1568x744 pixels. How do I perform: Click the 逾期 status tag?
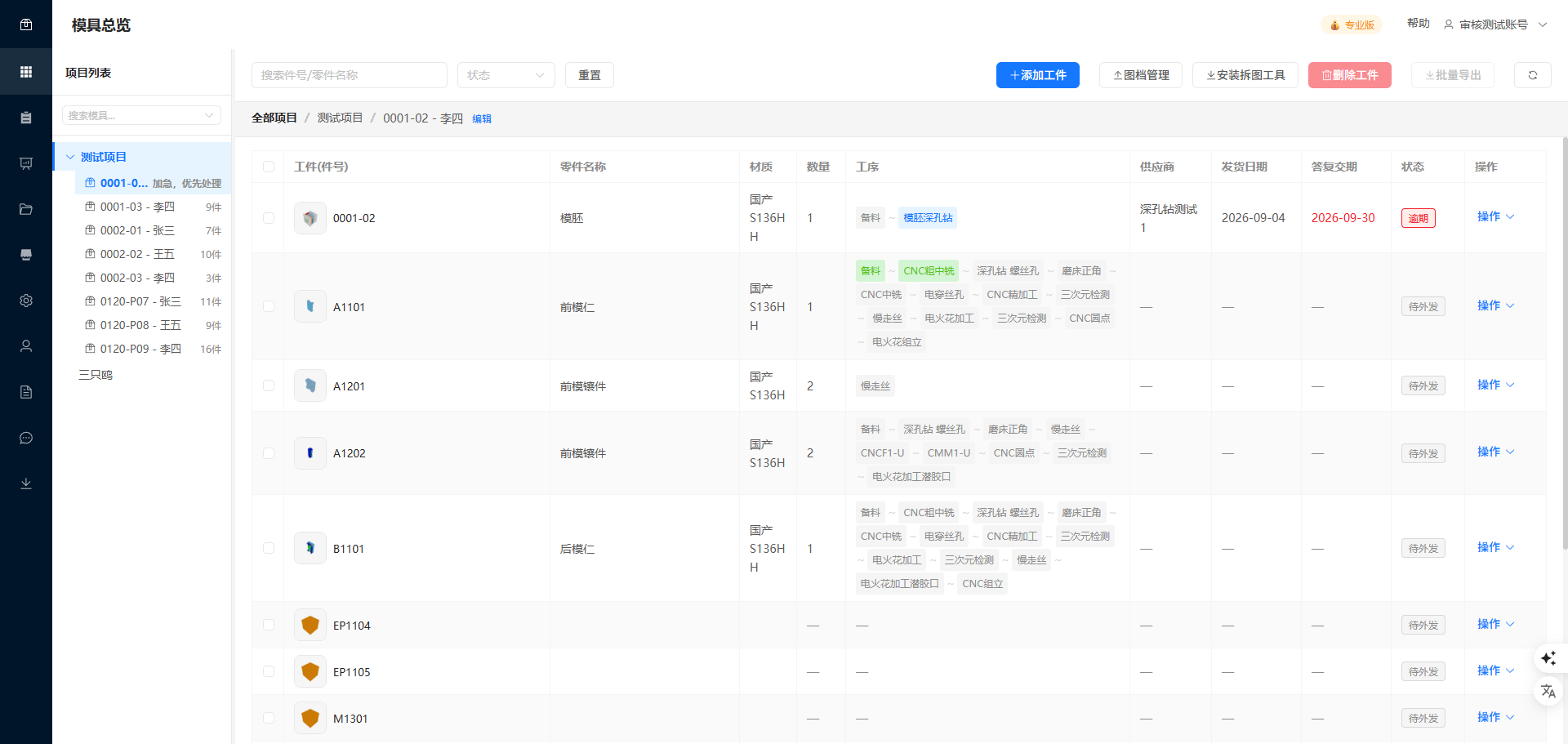pos(1419,218)
